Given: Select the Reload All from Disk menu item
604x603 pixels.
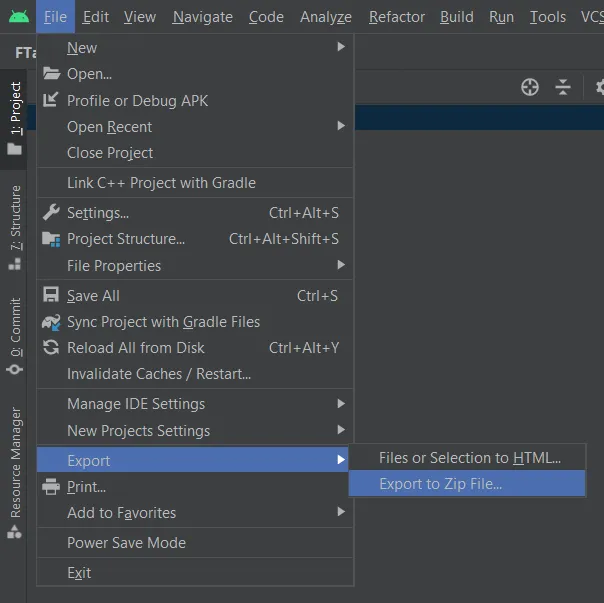Looking at the screenshot, I should pyautogui.click(x=195, y=348).
